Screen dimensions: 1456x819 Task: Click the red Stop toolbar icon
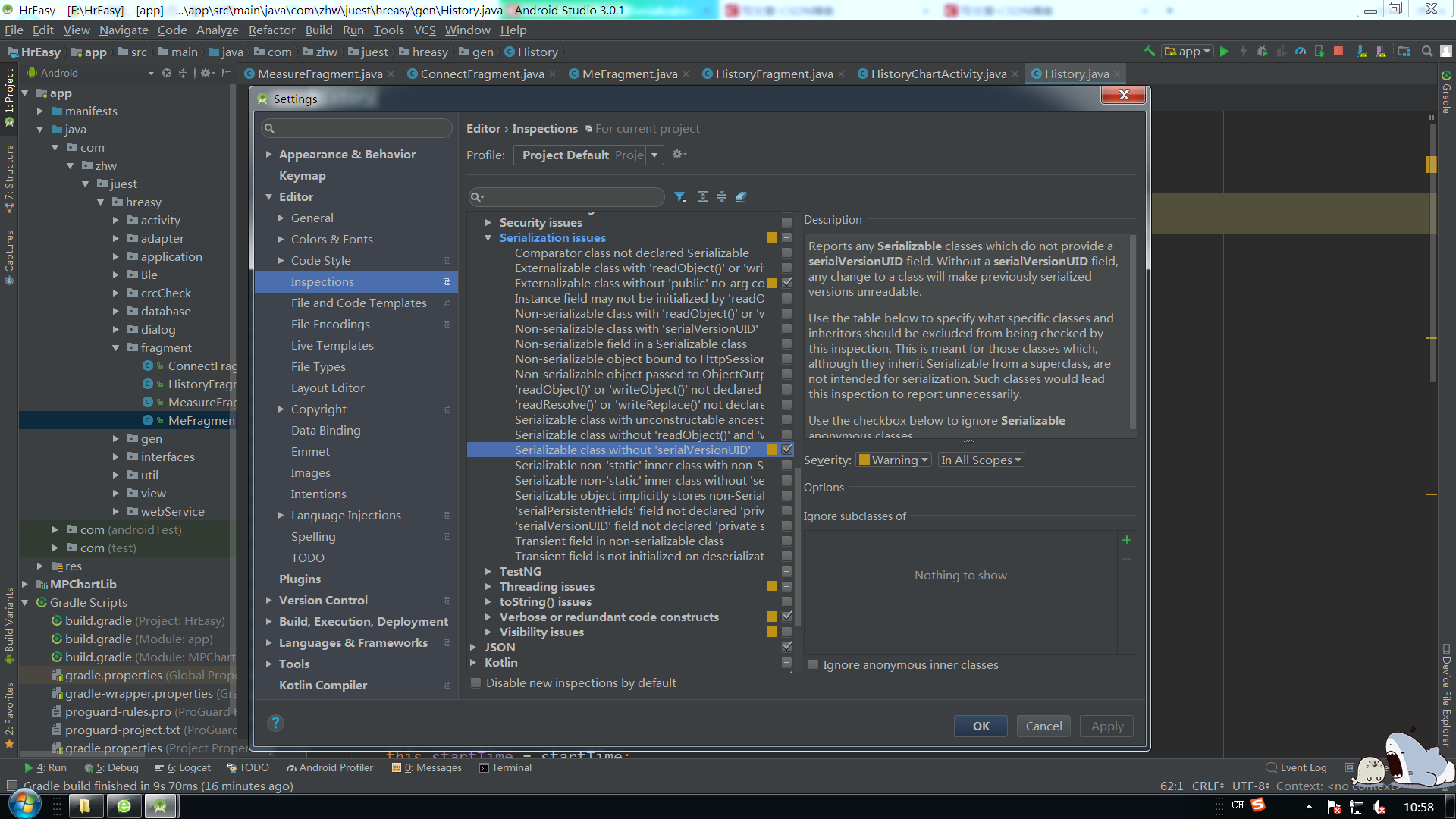pos(1338,52)
